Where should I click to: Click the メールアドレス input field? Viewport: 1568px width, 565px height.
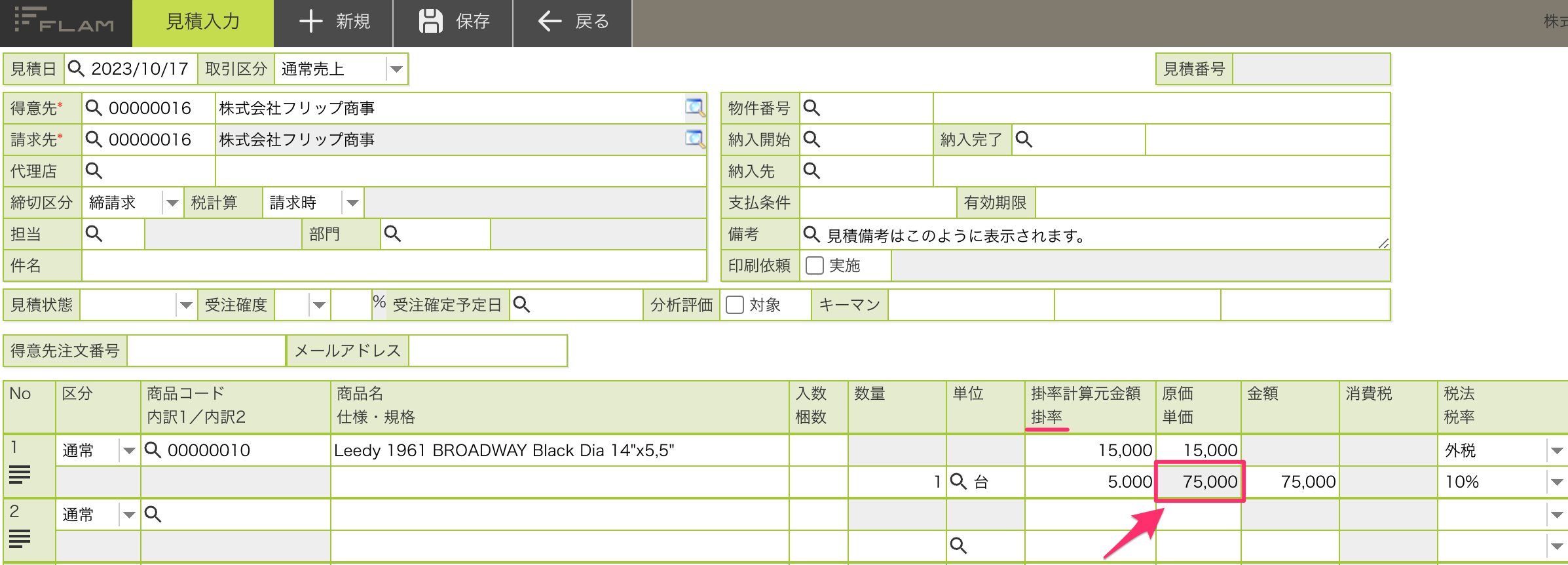tap(487, 351)
